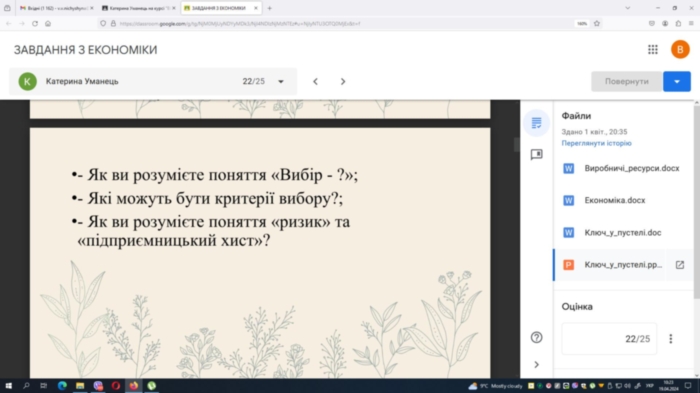Close the ЗАВДАННЯ З ЕКОНОМІКИ tab
Screen dimensions: 700x393
256,8
